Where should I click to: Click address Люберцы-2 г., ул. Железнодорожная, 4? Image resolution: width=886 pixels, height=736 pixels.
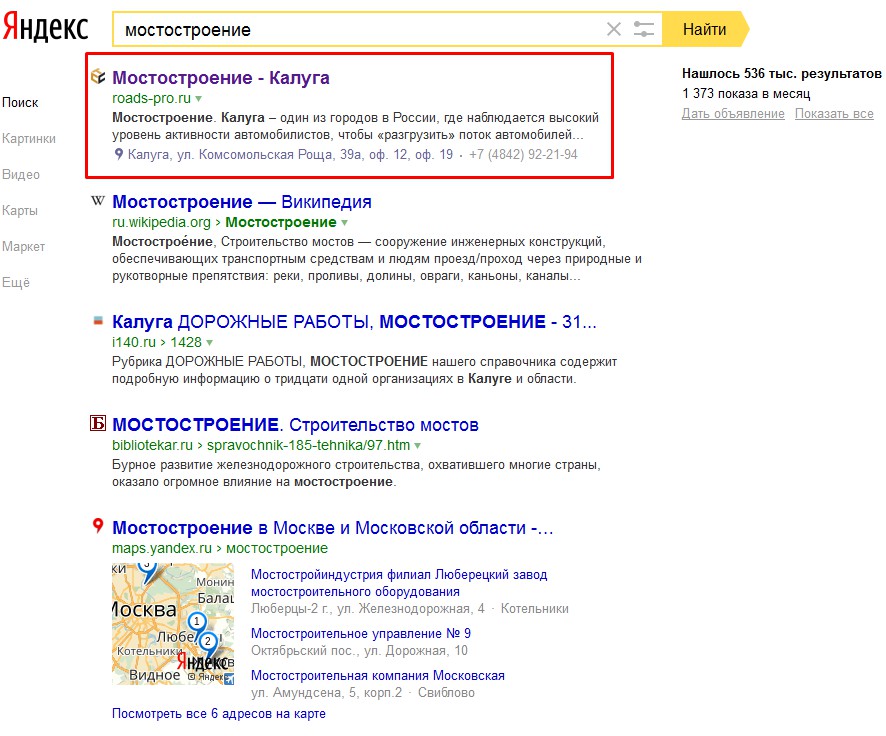tap(368, 609)
